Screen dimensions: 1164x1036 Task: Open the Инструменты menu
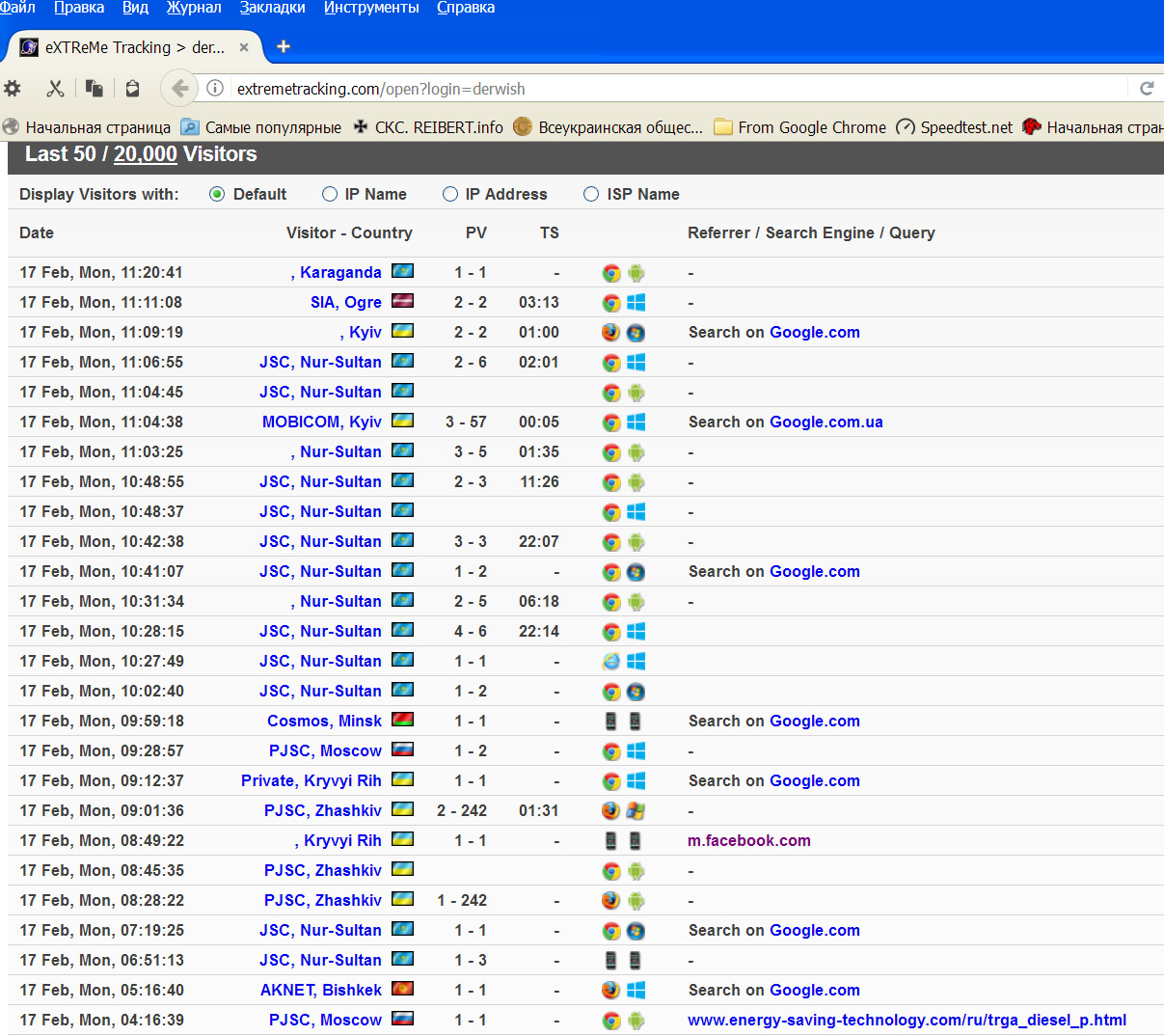click(371, 8)
